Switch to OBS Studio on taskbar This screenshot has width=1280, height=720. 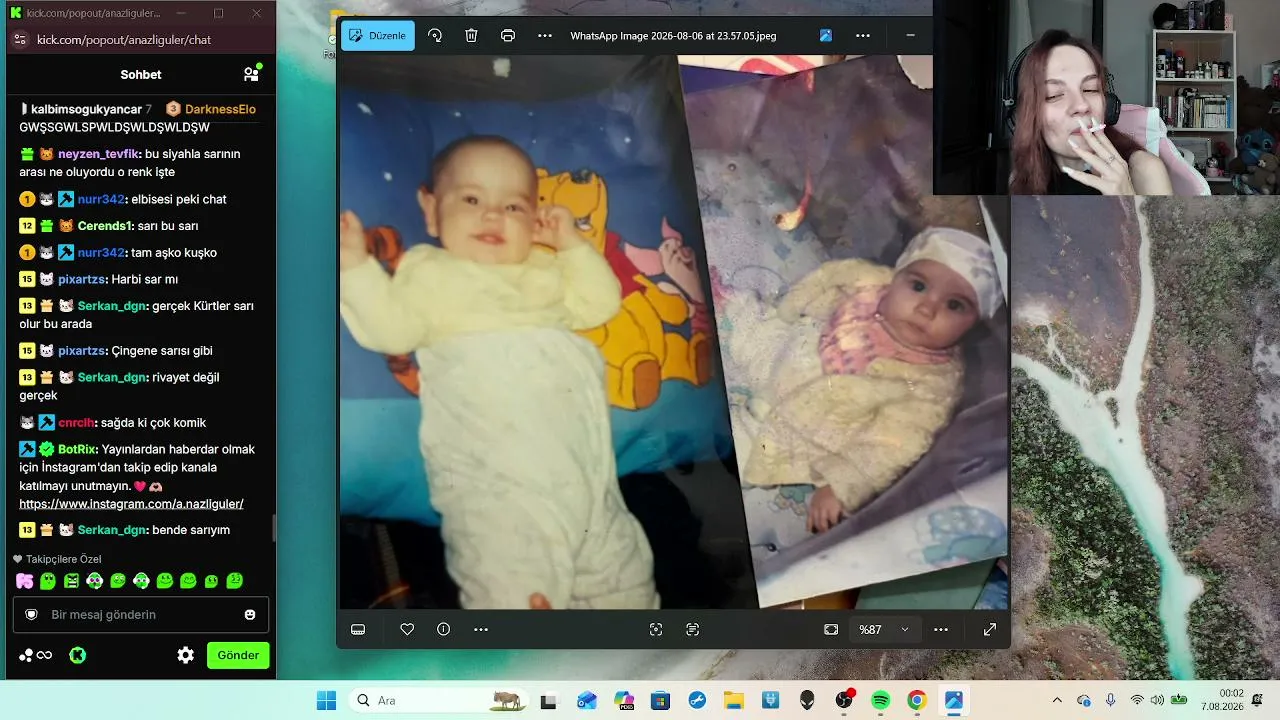tap(844, 700)
